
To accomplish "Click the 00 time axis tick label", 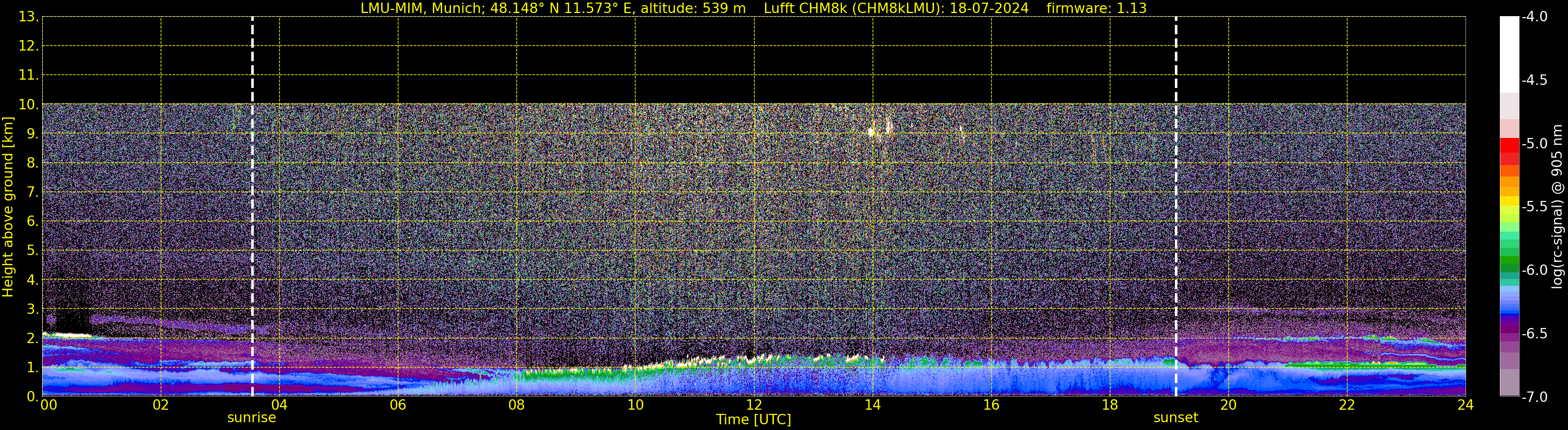I will point(49,406).
